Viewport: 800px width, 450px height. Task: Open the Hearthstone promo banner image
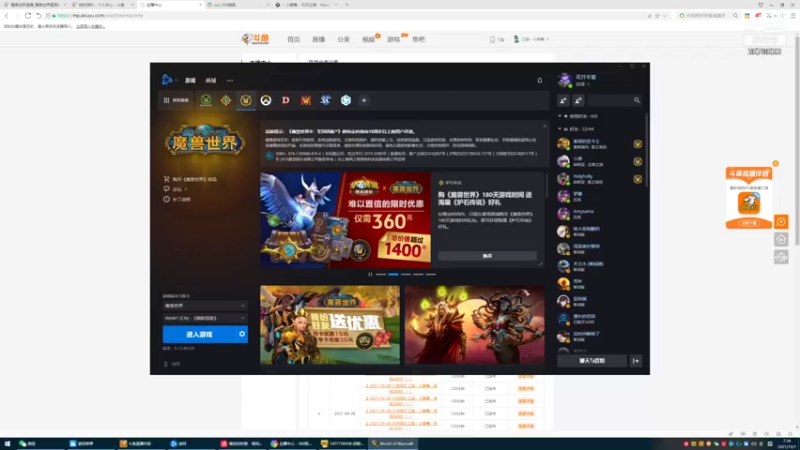(x=345, y=220)
